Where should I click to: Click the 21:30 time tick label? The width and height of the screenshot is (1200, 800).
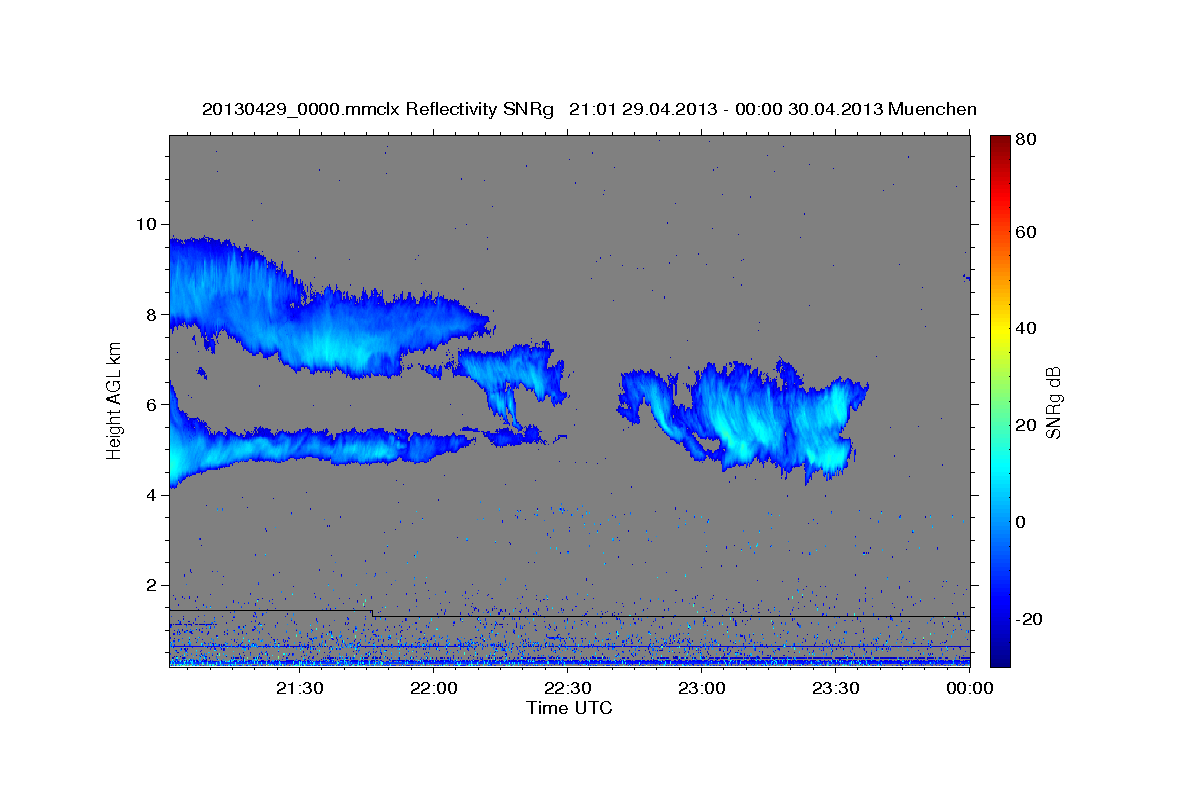point(299,688)
